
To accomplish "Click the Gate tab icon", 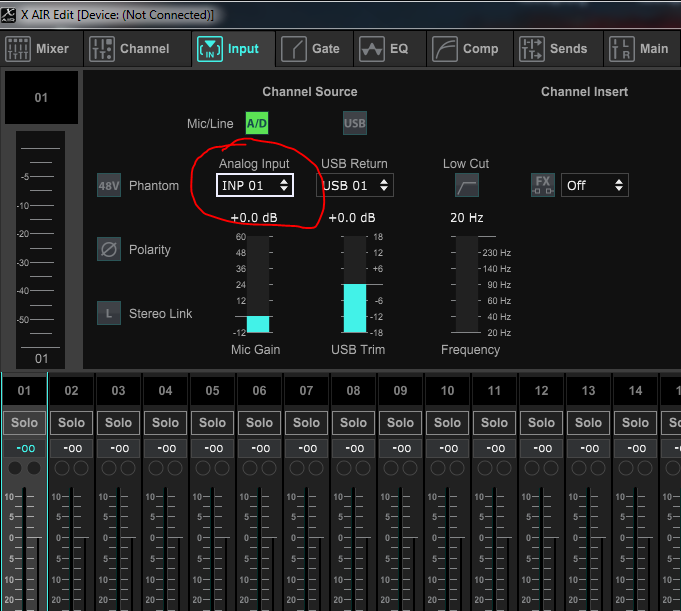I will (294, 49).
